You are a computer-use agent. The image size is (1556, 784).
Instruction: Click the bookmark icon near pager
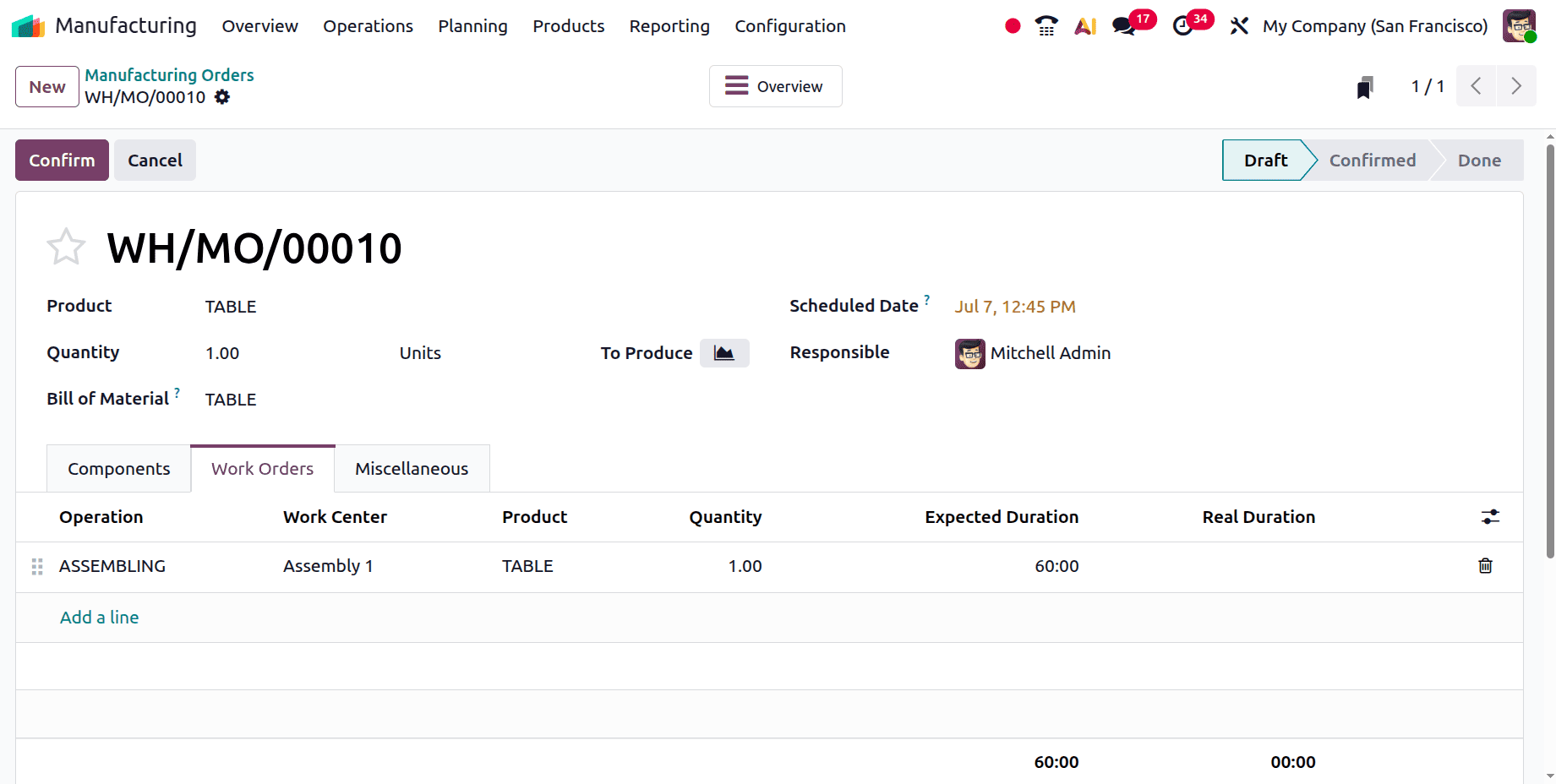coord(1365,87)
